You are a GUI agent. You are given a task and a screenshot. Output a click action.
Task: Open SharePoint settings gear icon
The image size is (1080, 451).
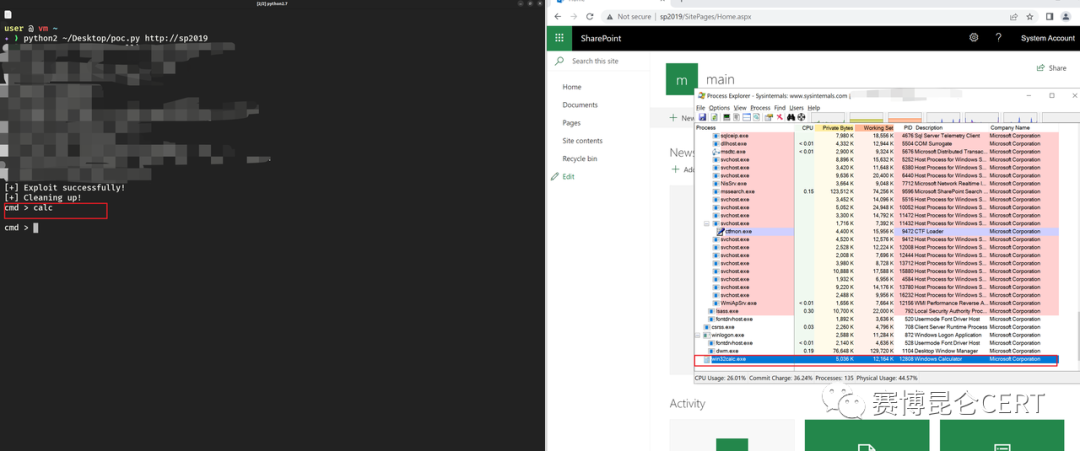click(974, 38)
